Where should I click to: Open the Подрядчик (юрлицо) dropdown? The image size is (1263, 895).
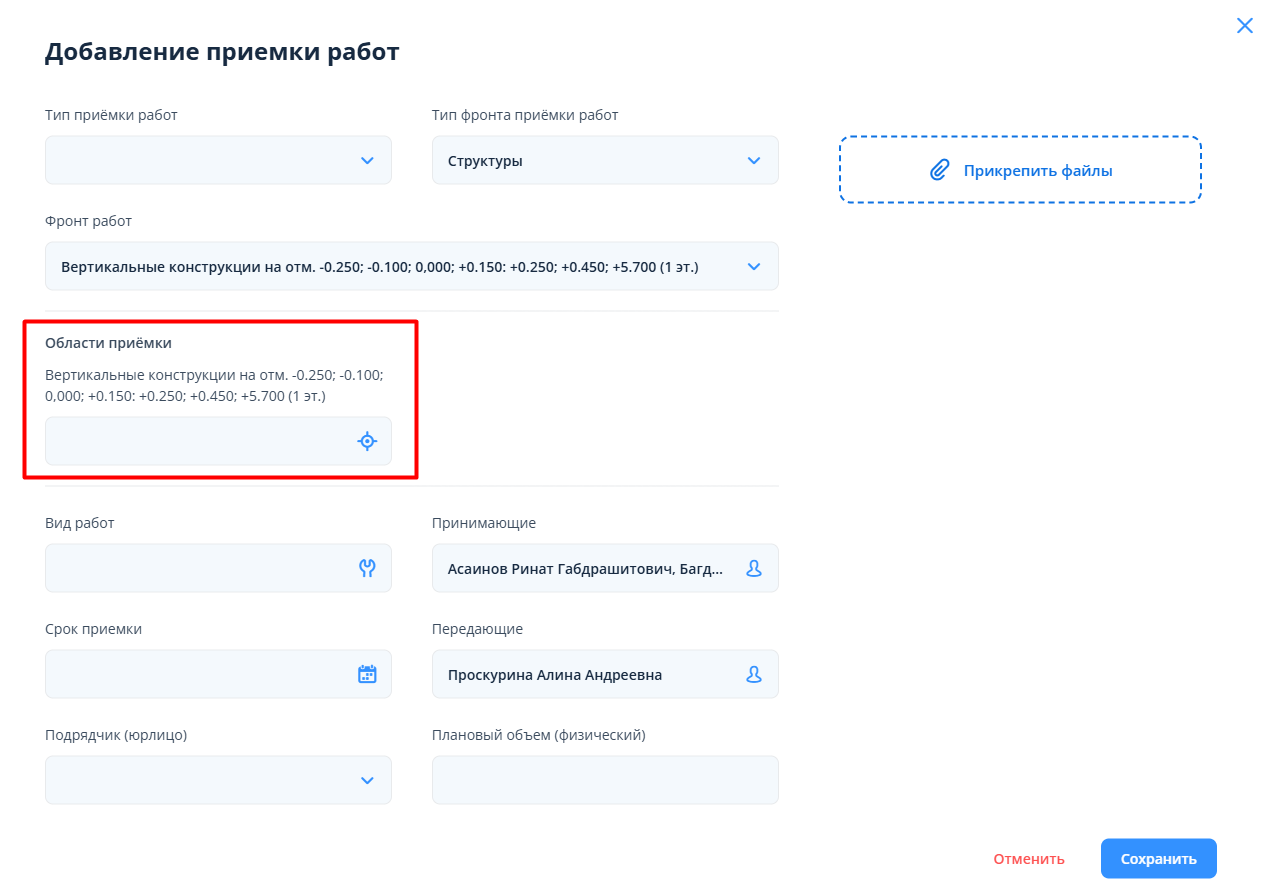pos(218,780)
